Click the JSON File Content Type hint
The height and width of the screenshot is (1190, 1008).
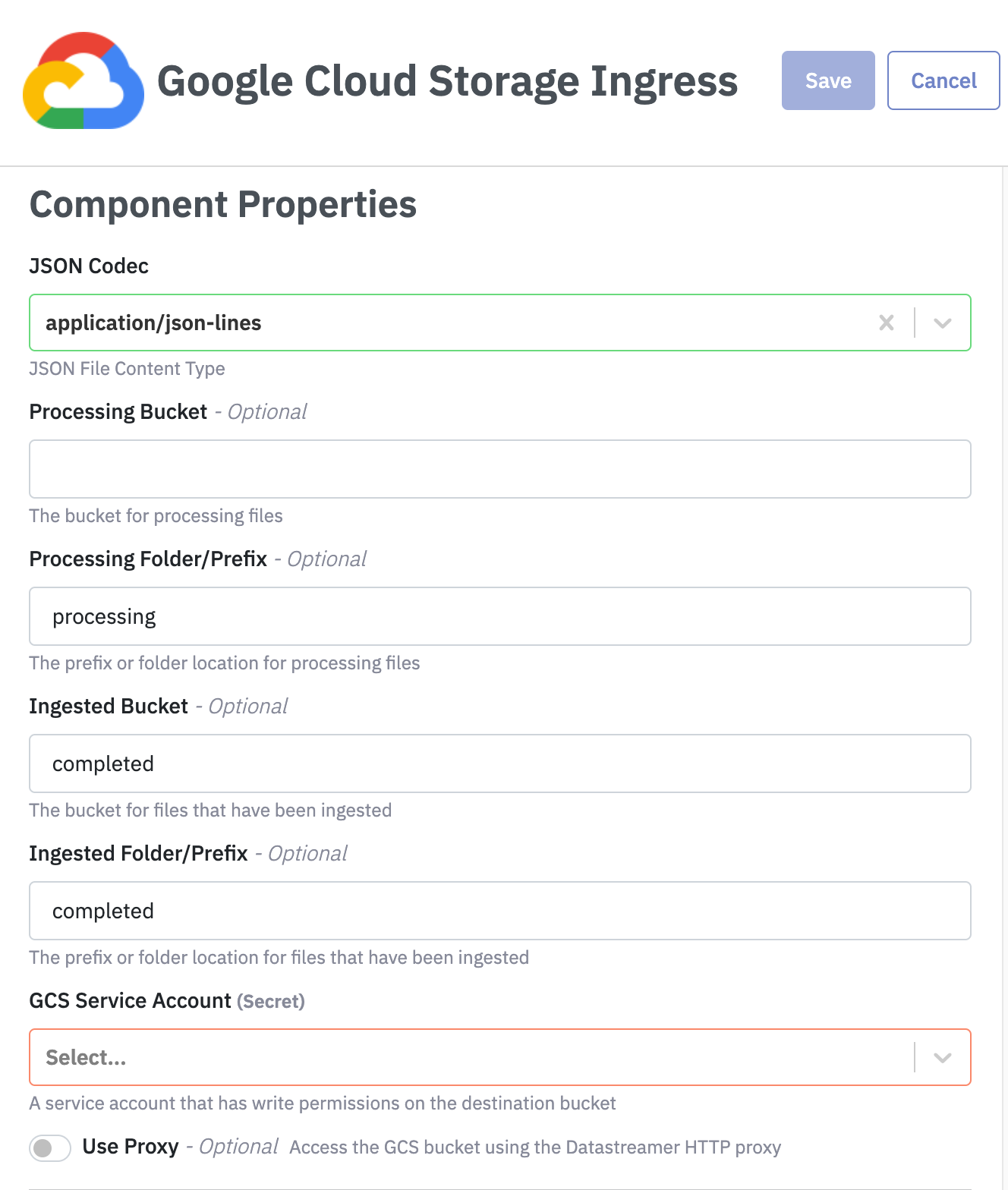tap(127, 369)
